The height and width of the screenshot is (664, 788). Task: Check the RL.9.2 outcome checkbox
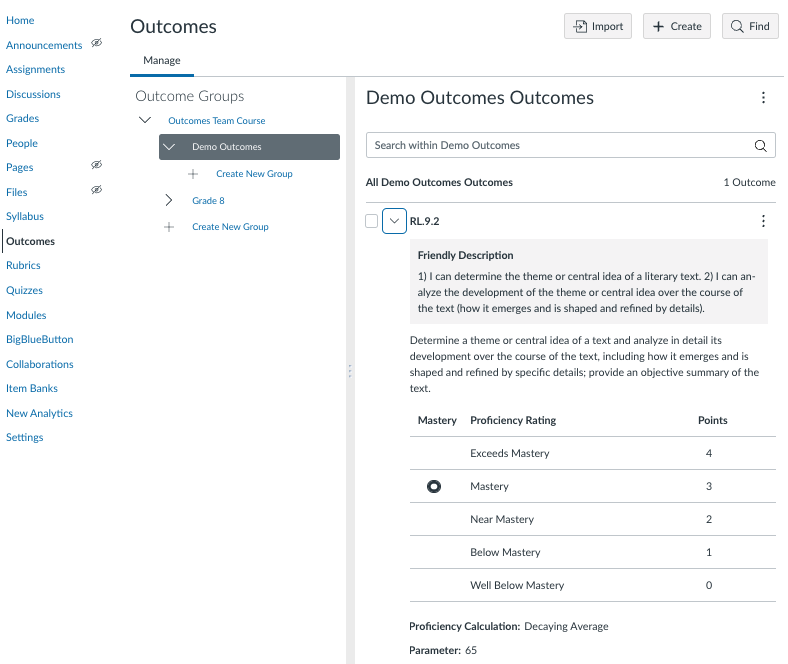pos(372,221)
